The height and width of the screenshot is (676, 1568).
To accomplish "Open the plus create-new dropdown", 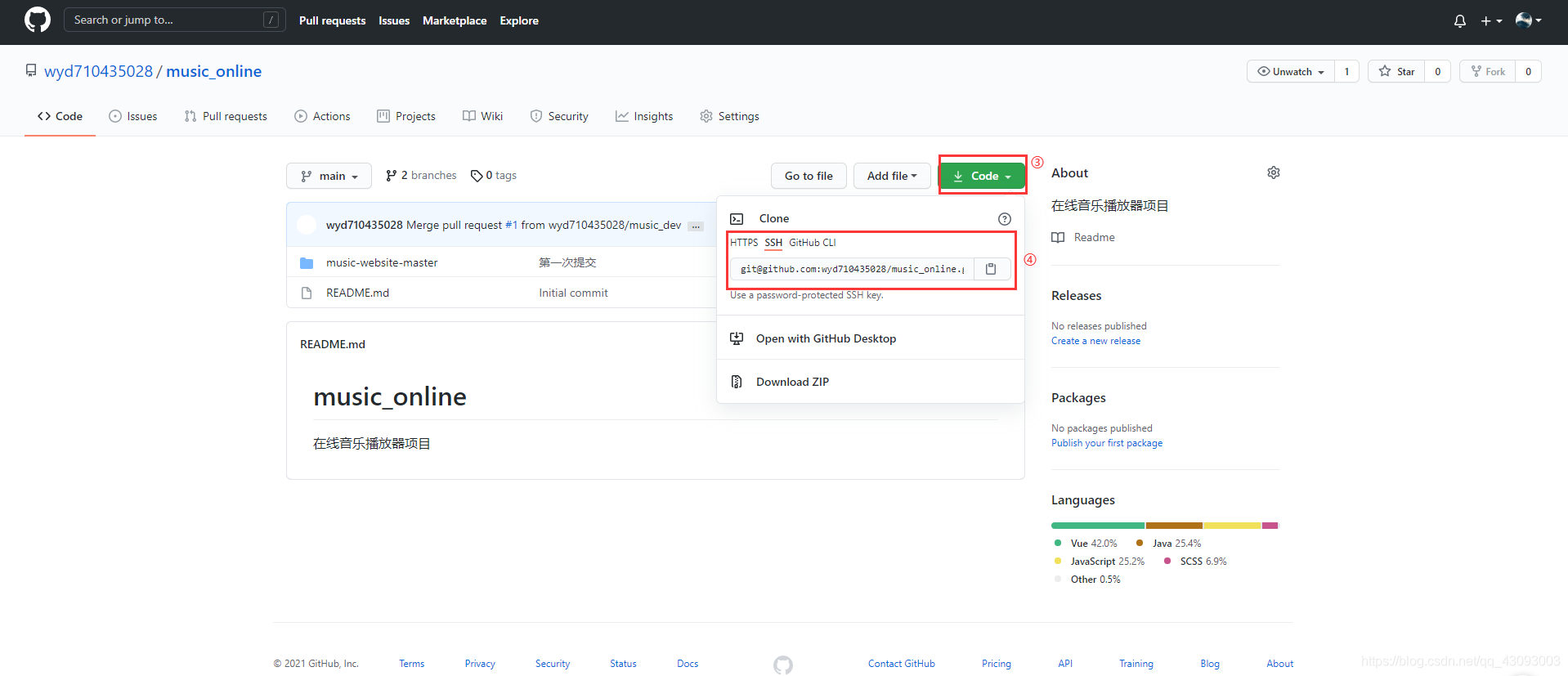I will pyautogui.click(x=1491, y=20).
